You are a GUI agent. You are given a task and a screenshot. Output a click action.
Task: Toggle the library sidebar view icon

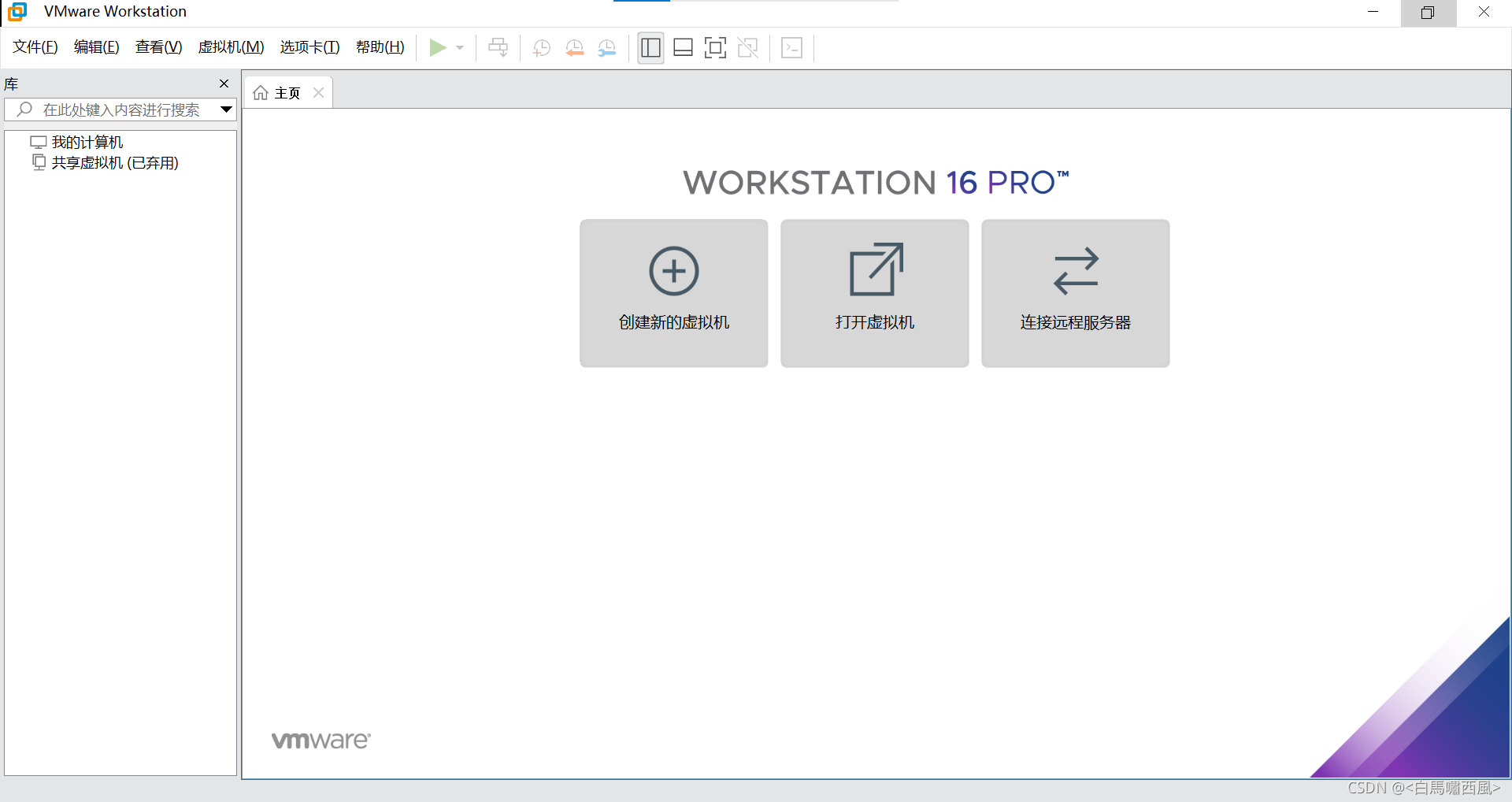point(650,48)
